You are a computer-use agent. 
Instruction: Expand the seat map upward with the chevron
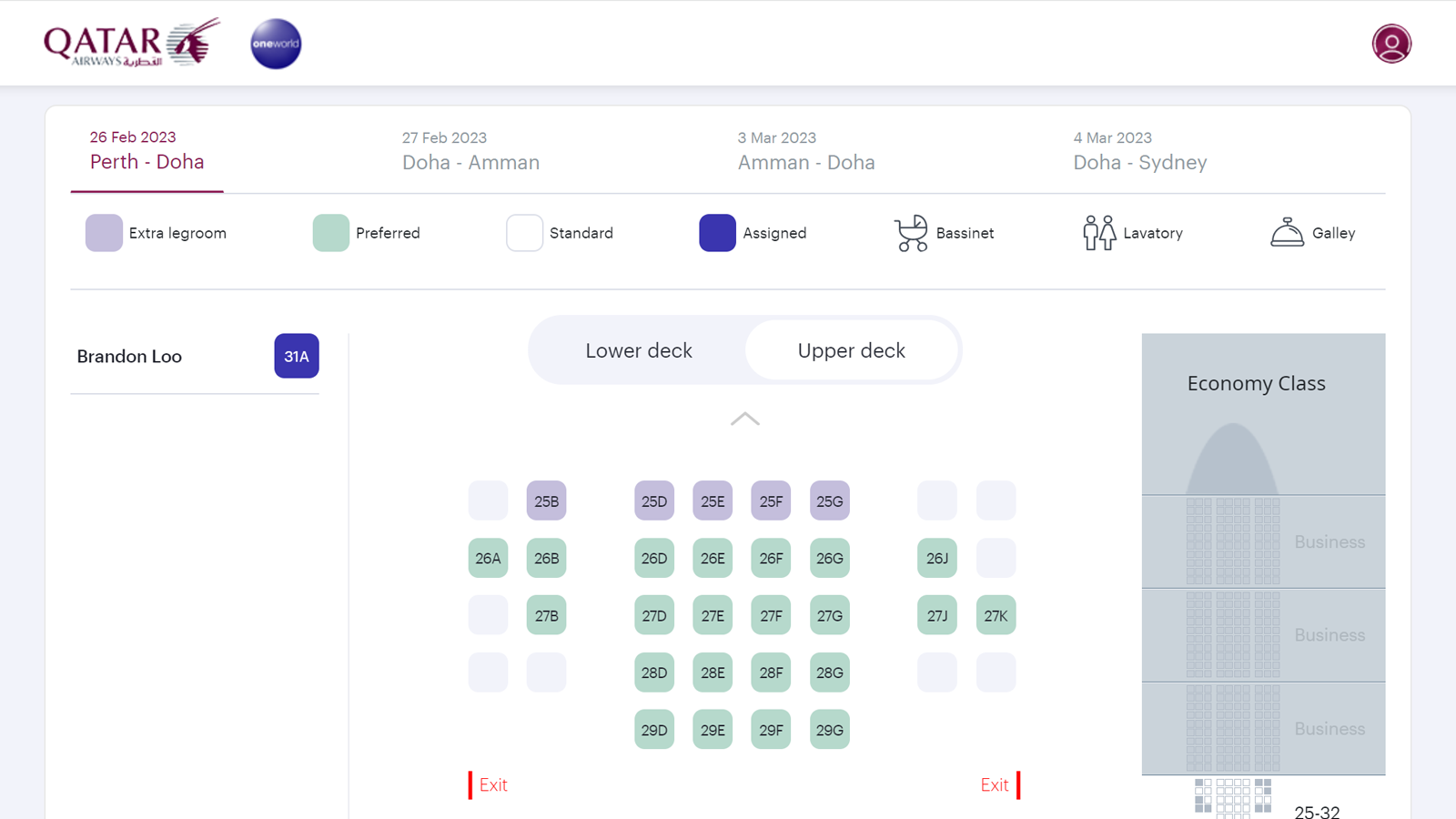click(745, 419)
